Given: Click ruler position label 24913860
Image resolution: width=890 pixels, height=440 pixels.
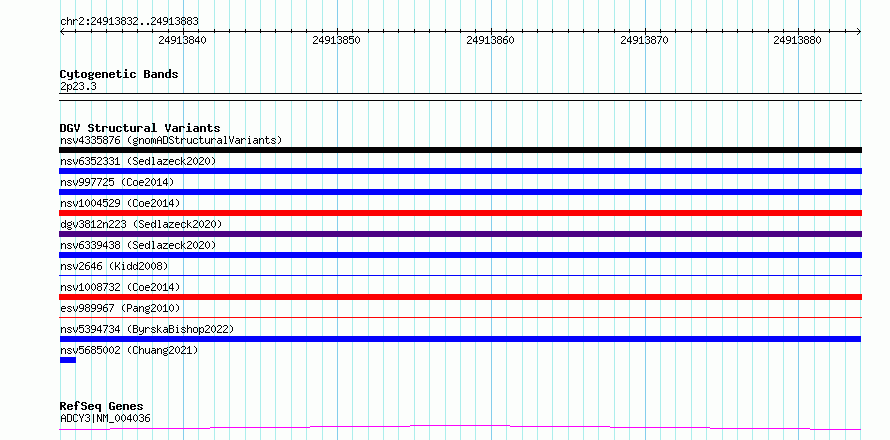Looking at the screenshot, I should point(490,40).
